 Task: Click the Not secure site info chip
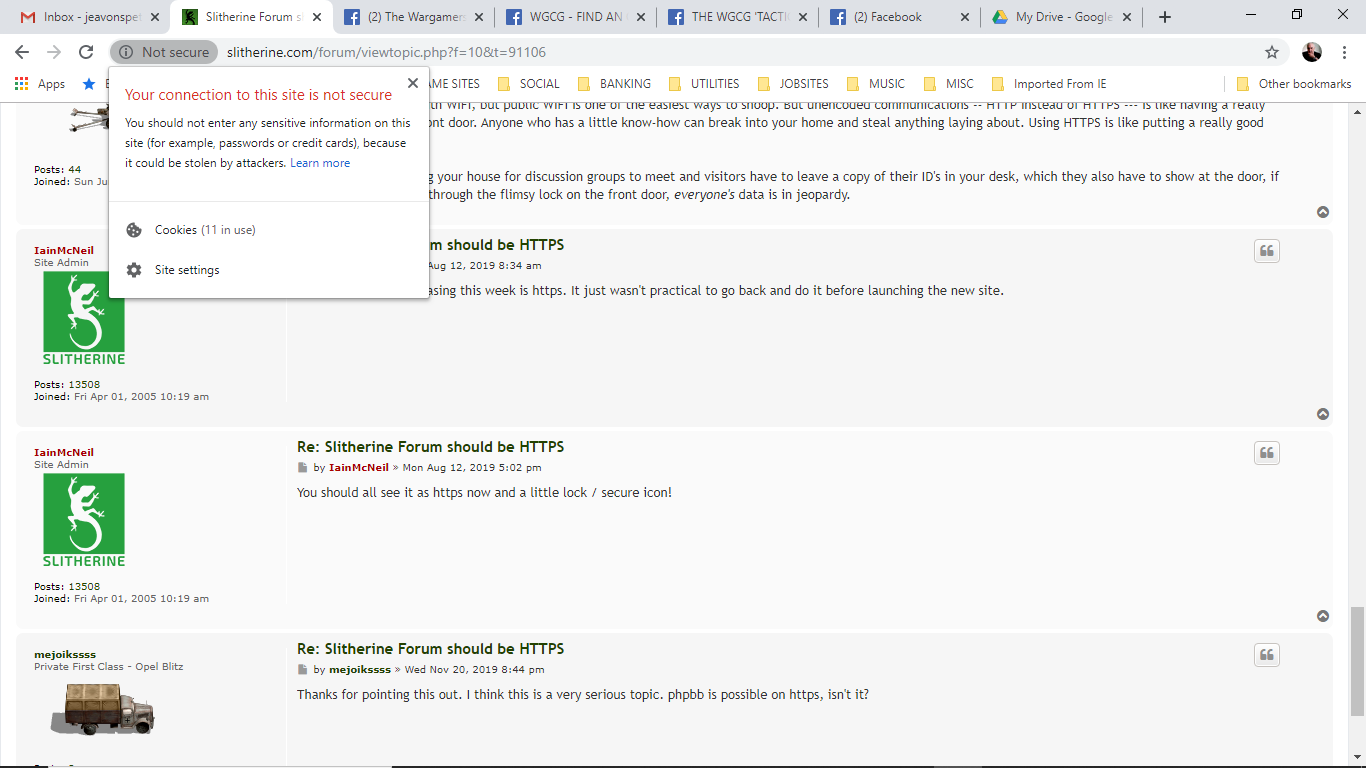(164, 52)
